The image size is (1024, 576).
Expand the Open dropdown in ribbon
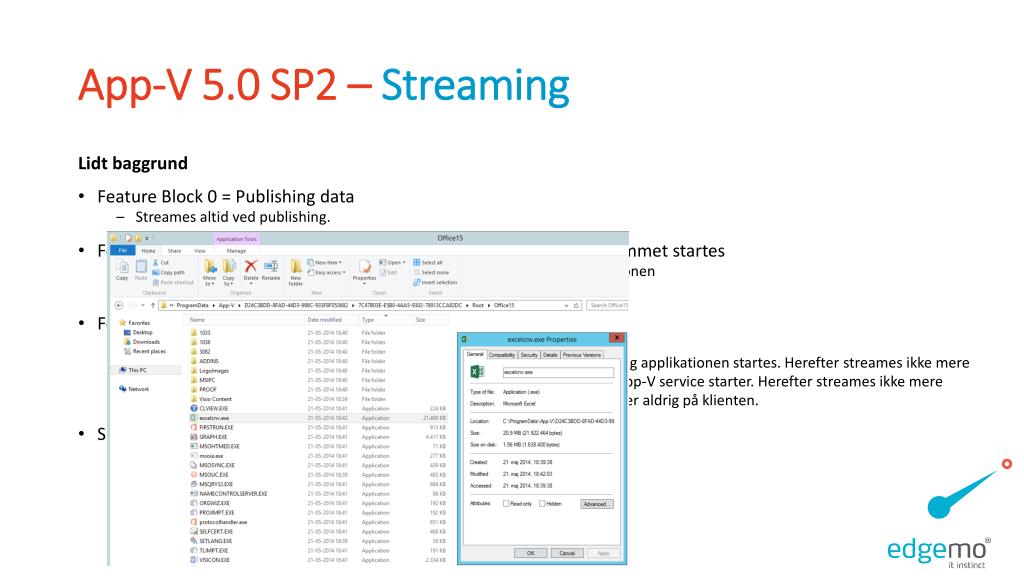(x=392, y=263)
